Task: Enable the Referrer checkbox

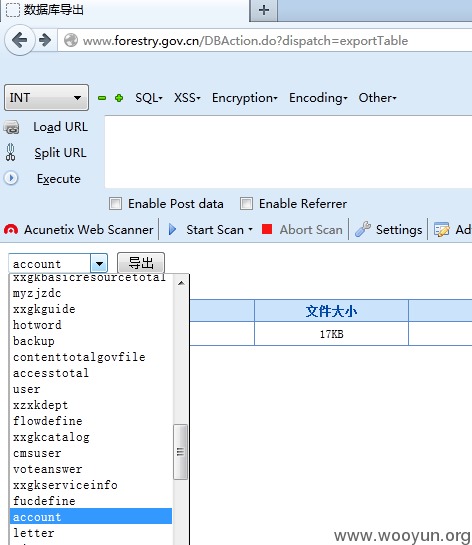Action: [246, 204]
